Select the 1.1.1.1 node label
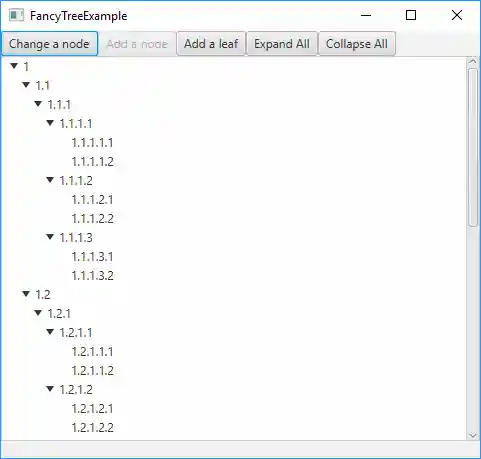Viewport: 481px width, 459px height. click(76, 124)
